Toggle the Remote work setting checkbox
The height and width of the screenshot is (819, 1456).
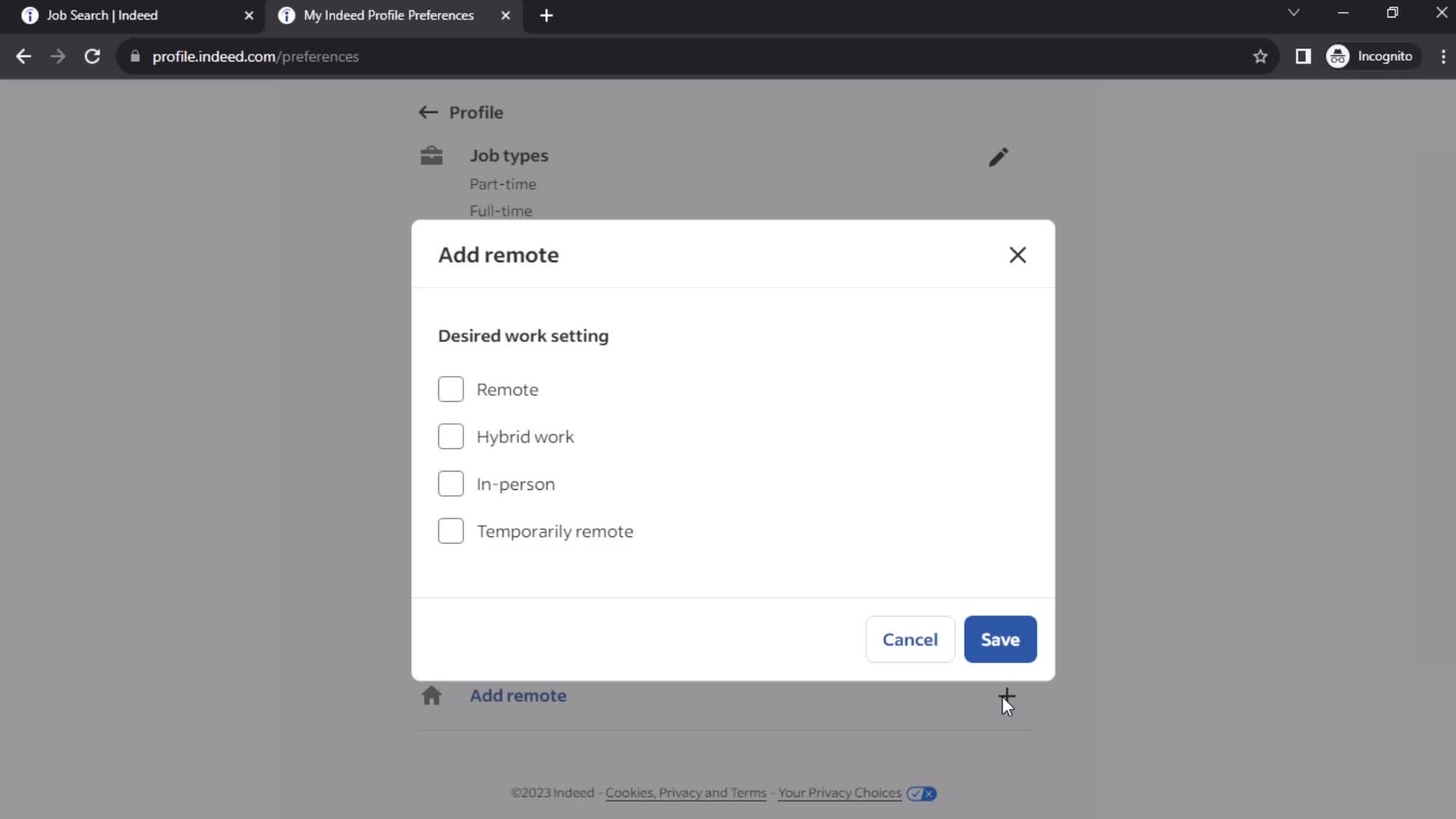(x=451, y=389)
